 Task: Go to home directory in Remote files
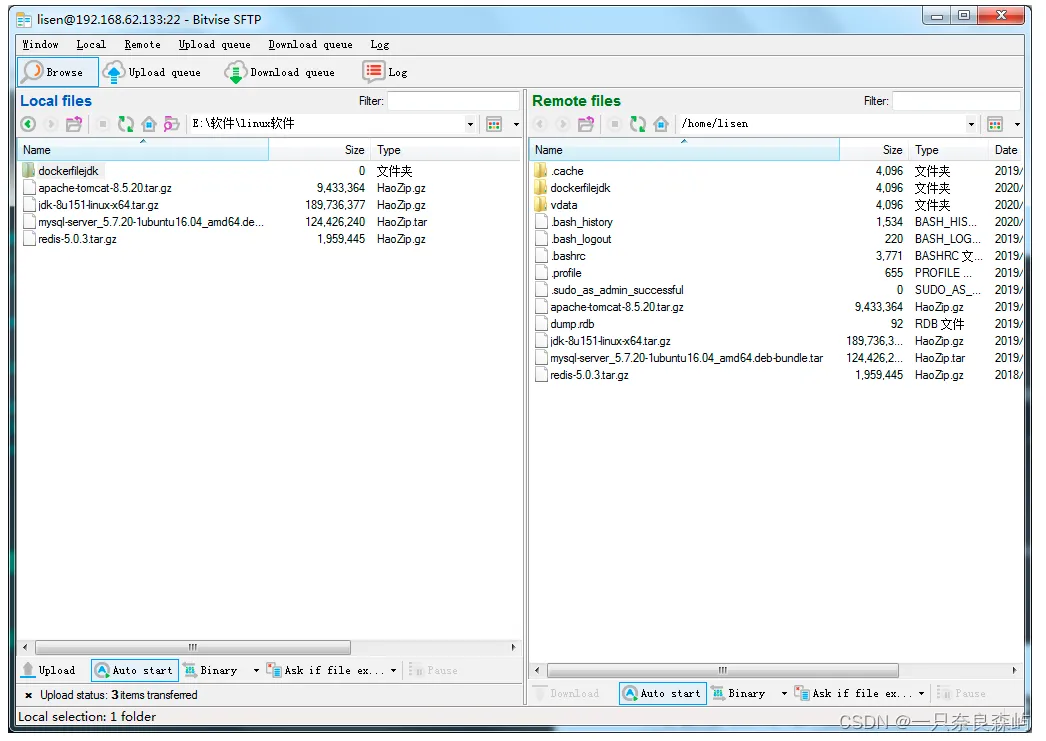click(661, 124)
